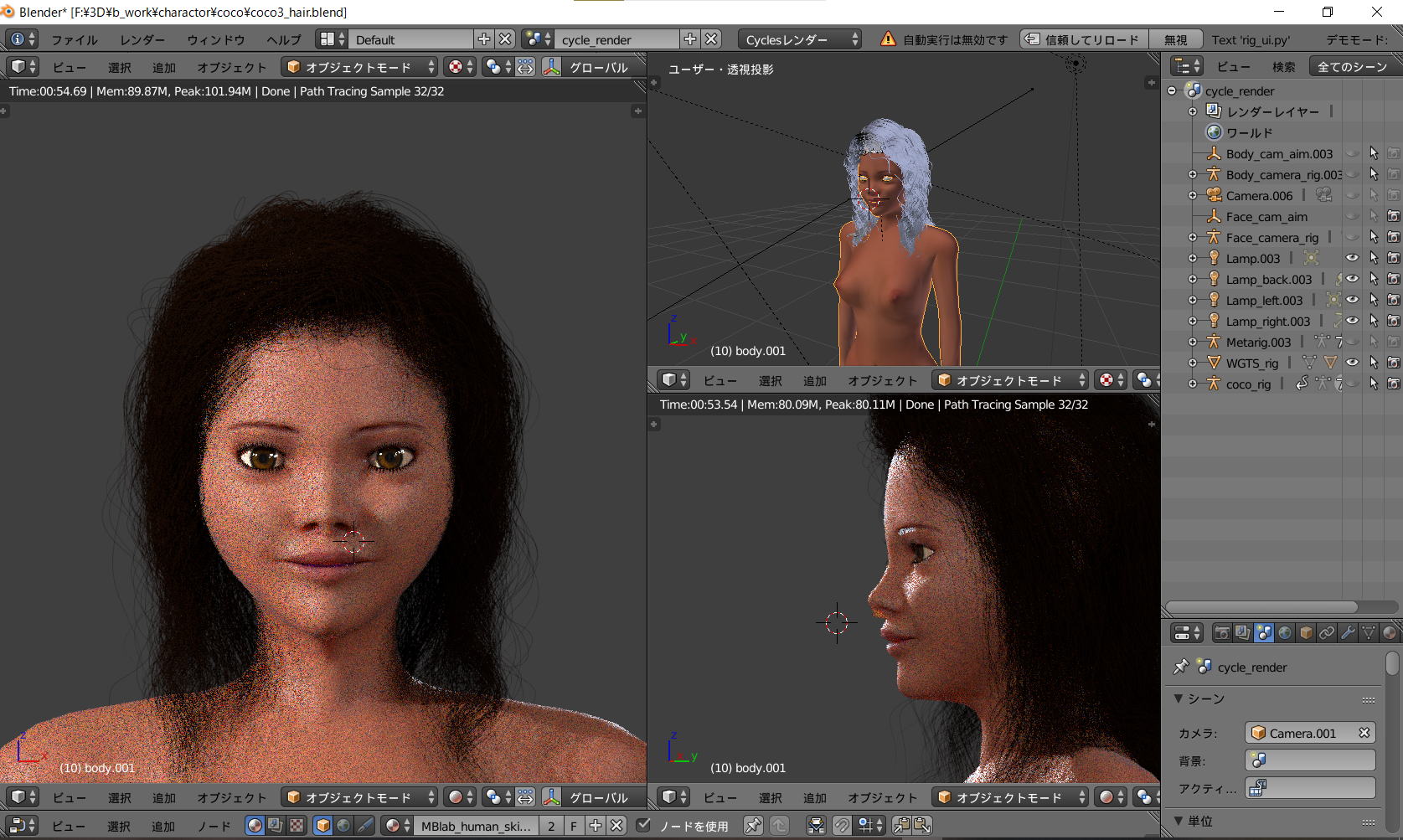Click the 無視 button
This screenshot has height=840, width=1403.
tap(1175, 39)
